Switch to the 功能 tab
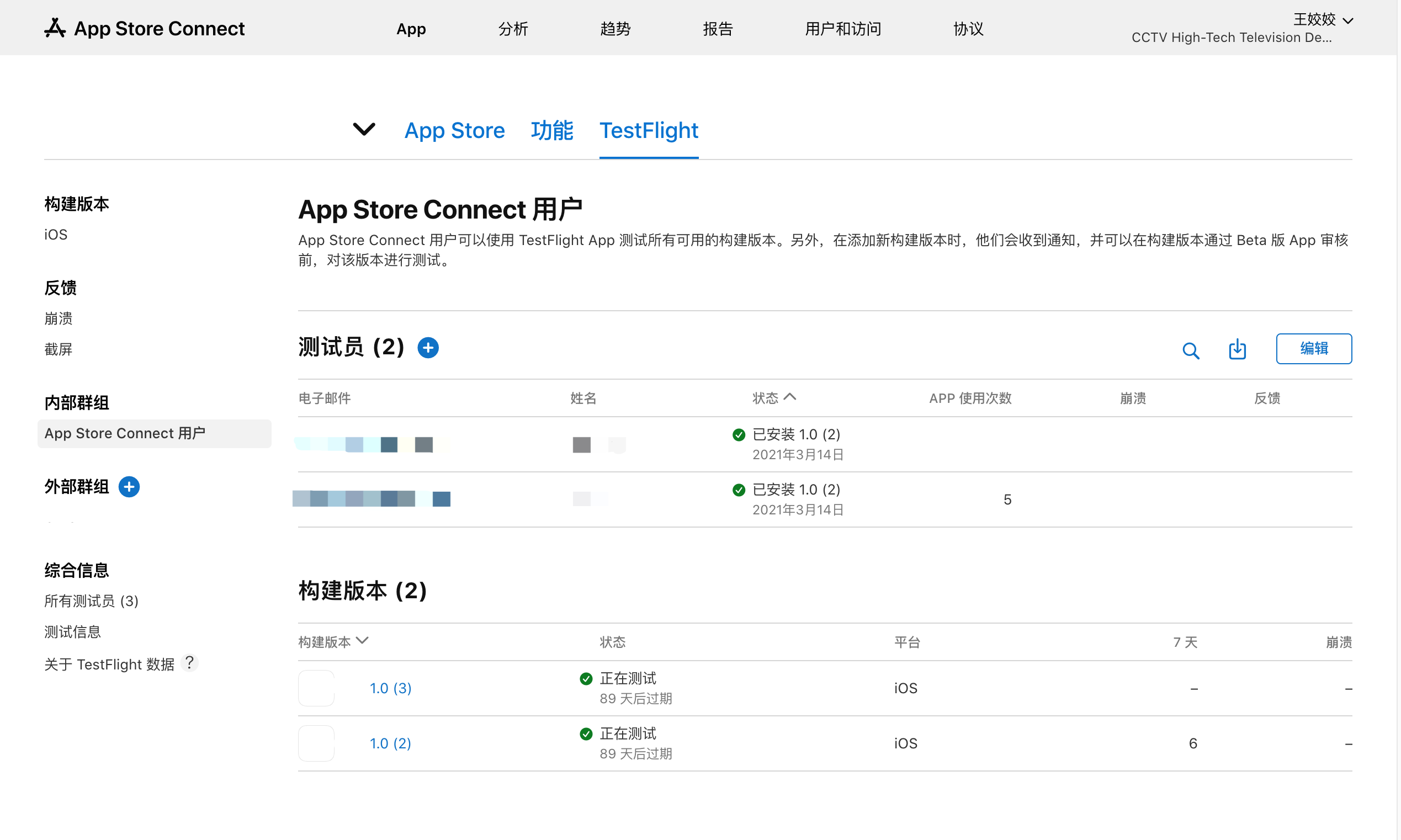The width and height of the screenshot is (1401, 840). (551, 131)
